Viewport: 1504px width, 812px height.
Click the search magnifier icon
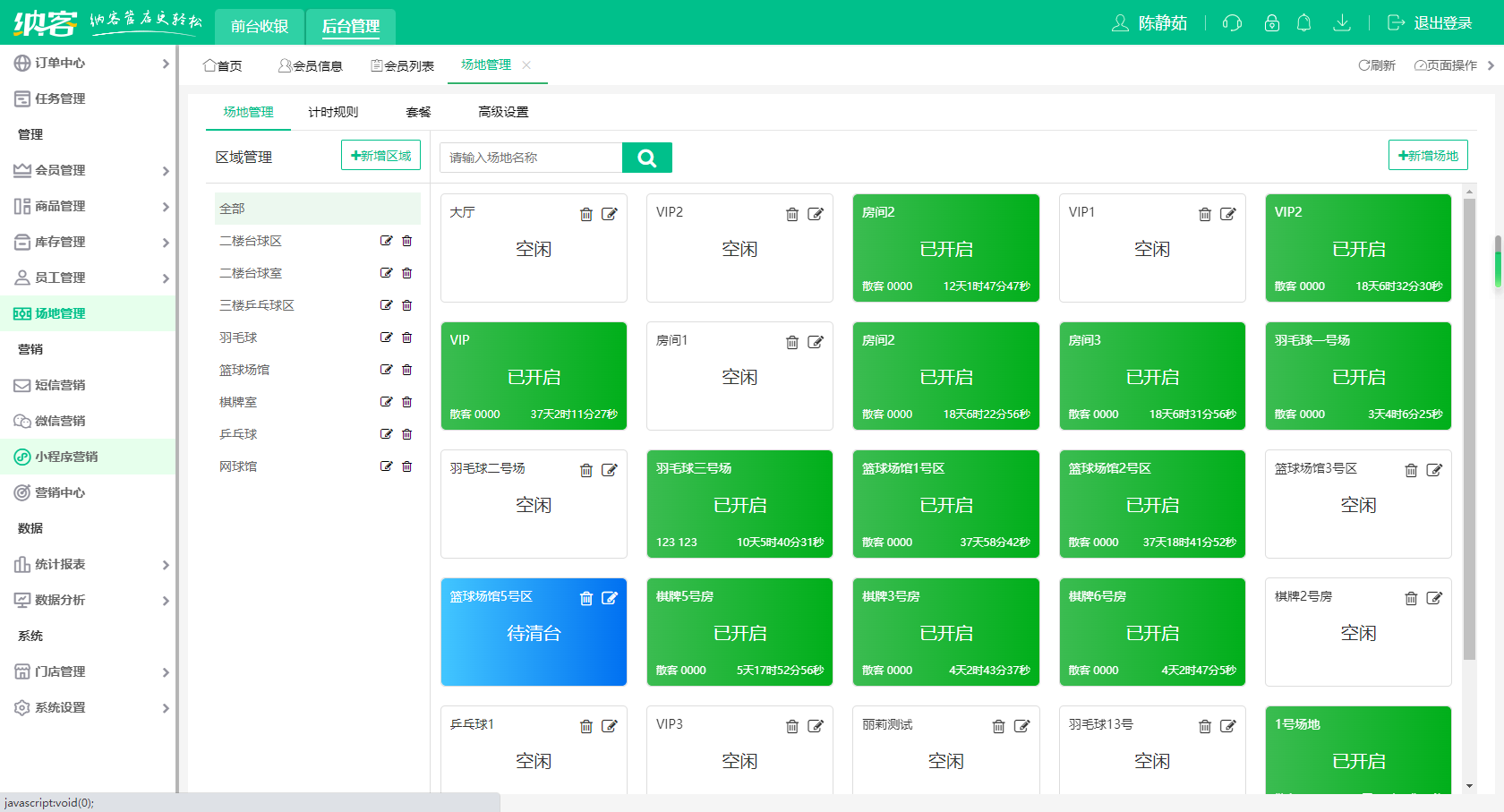pyautogui.click(x=646, y=158)
